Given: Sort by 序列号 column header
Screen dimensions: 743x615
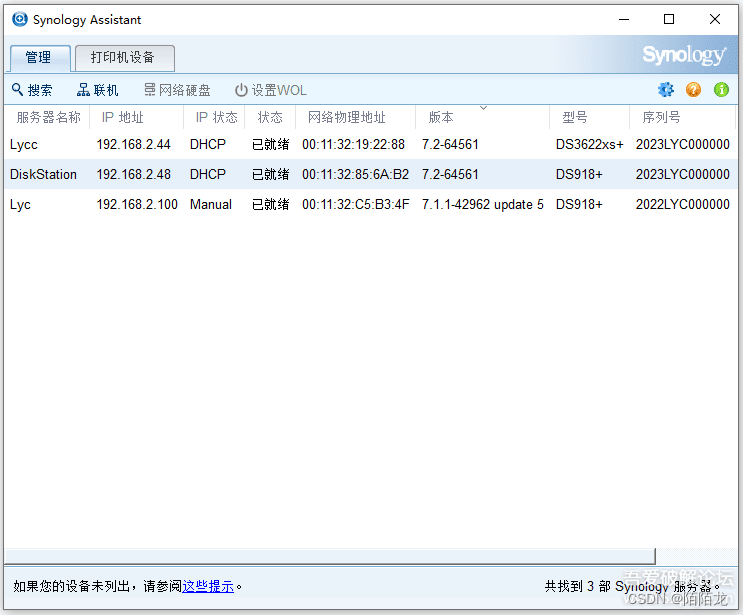Looking at the screenshot, I should pos(682,117).
